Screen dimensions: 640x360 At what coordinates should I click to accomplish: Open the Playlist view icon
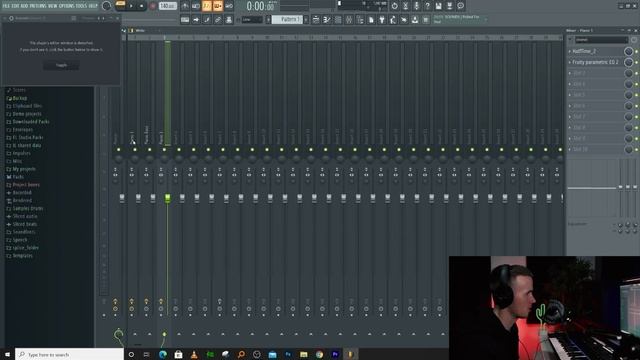316,20
